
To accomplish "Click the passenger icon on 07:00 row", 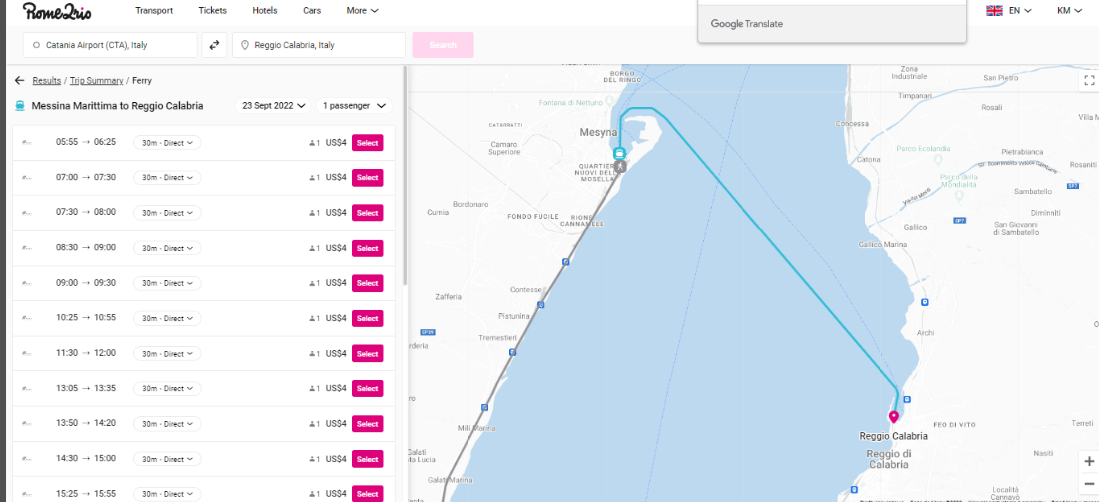I will pos(314,178).
